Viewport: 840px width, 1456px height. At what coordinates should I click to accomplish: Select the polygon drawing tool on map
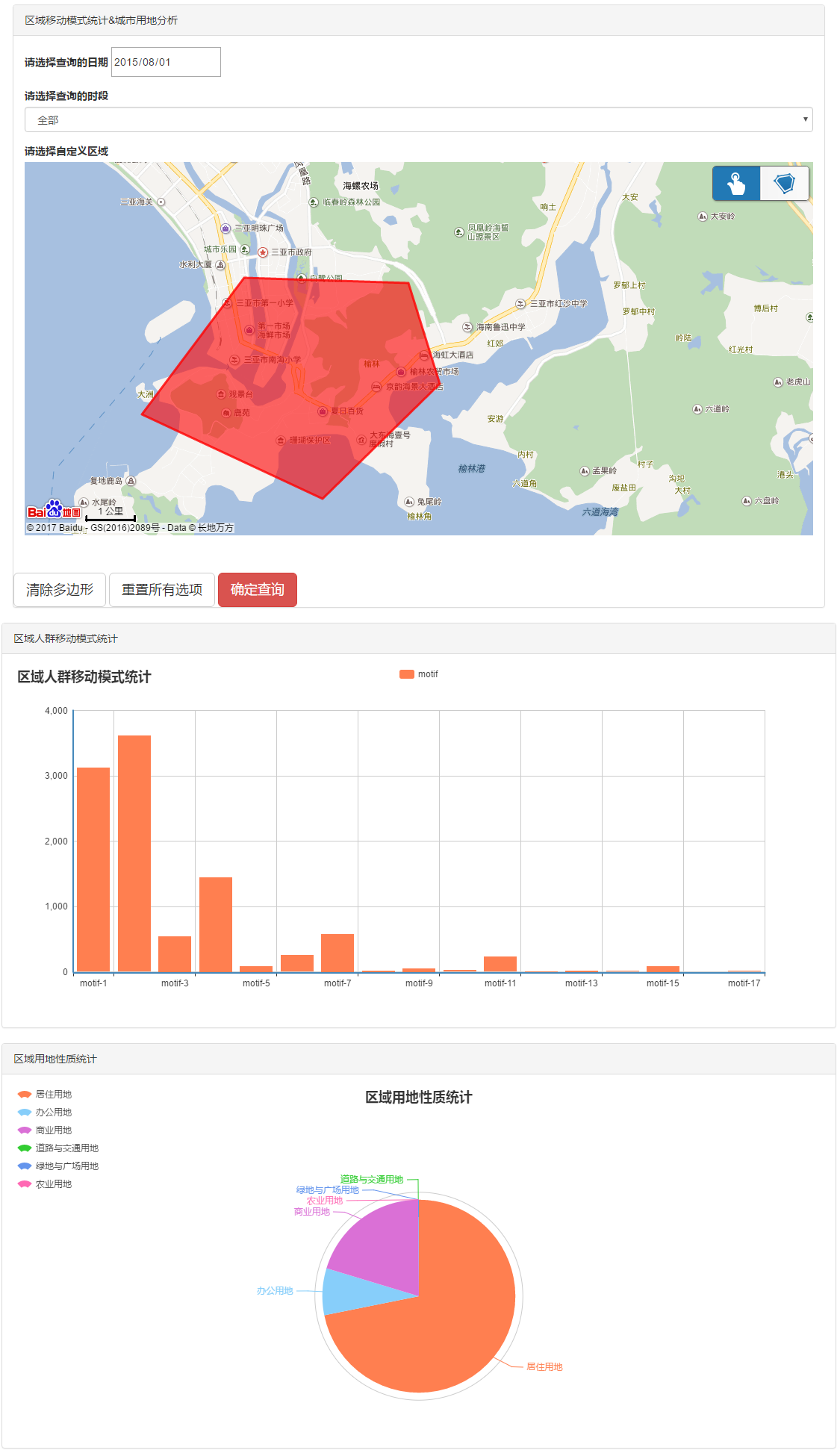click(784, 184)
